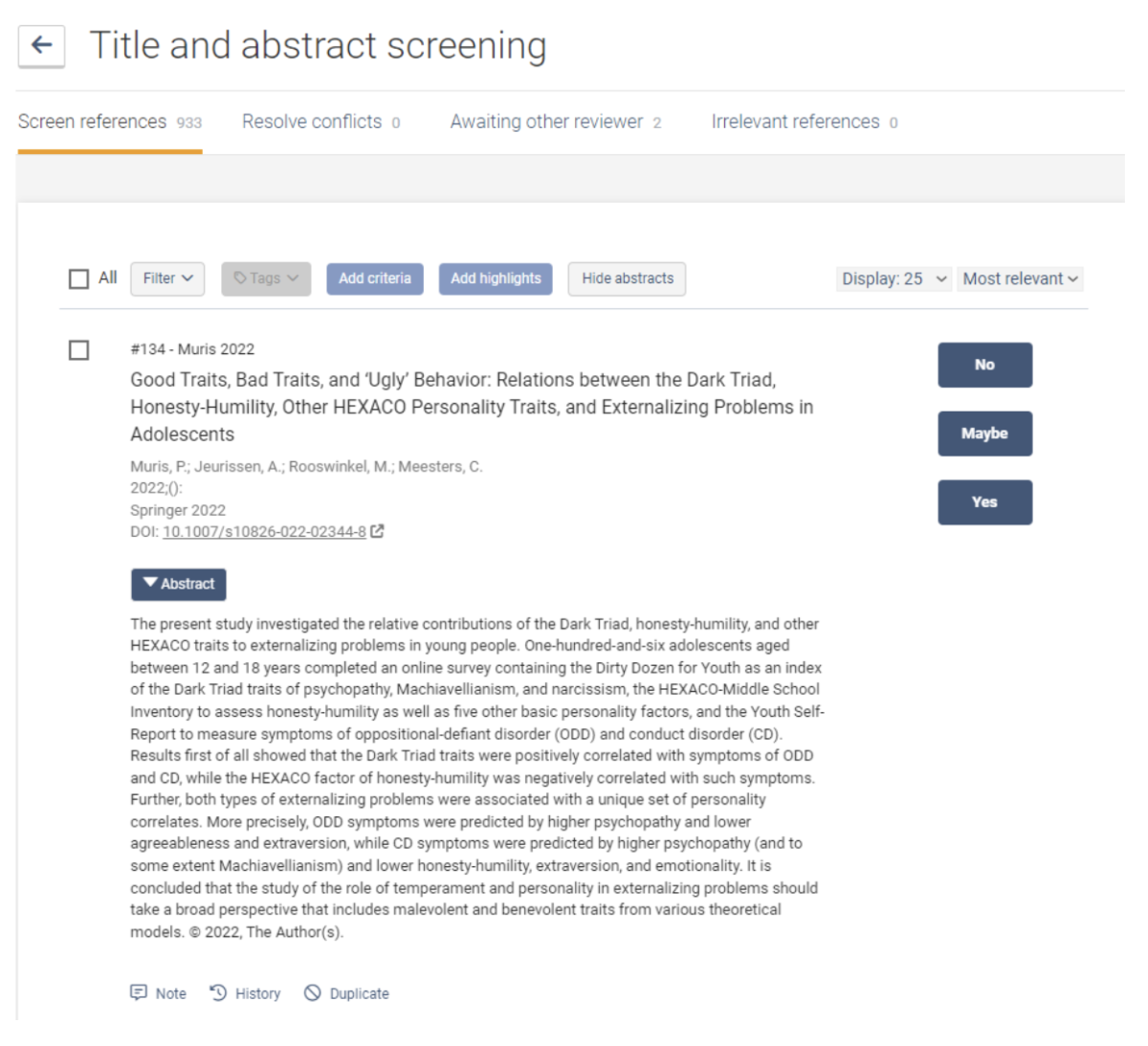Click the external link icon beside DOI
Image resolution: width=1148 pixels, height=1046 pixels.
pyautogui.click(x=378, y=531)
